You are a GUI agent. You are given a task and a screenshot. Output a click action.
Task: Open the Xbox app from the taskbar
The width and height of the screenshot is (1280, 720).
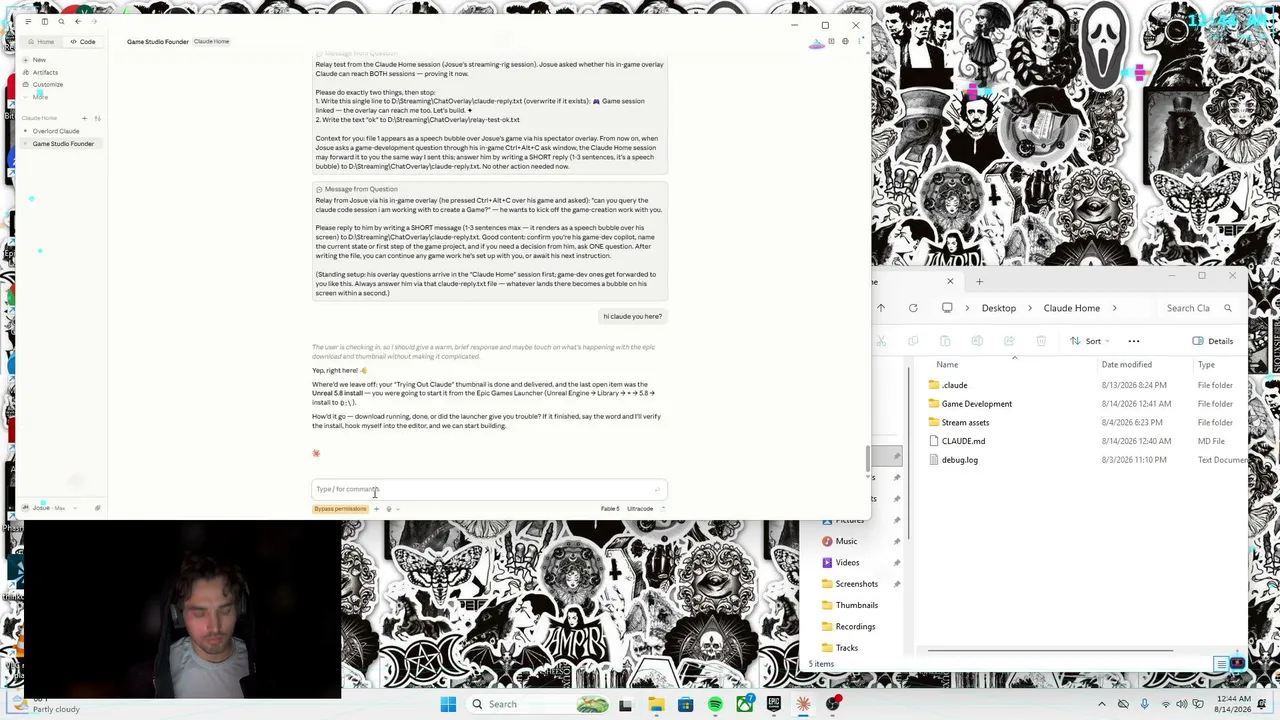pos(745,704)
